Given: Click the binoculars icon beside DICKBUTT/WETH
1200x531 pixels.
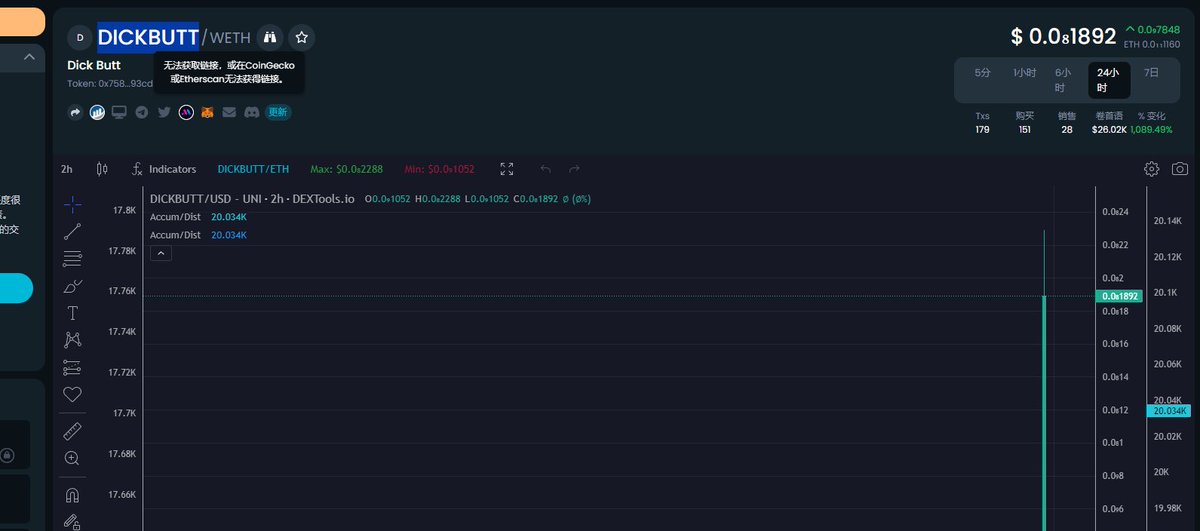Looking at the screenshot, I should pyautogui.click(x=269, y=38).
